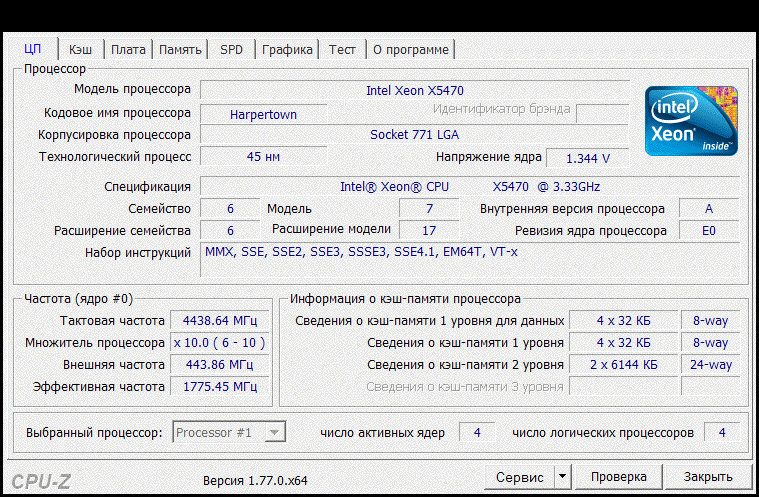The height and width of the screenshot is (497, 759).
Task: Open the Графика tab
Action: click(x=288, y=49)
